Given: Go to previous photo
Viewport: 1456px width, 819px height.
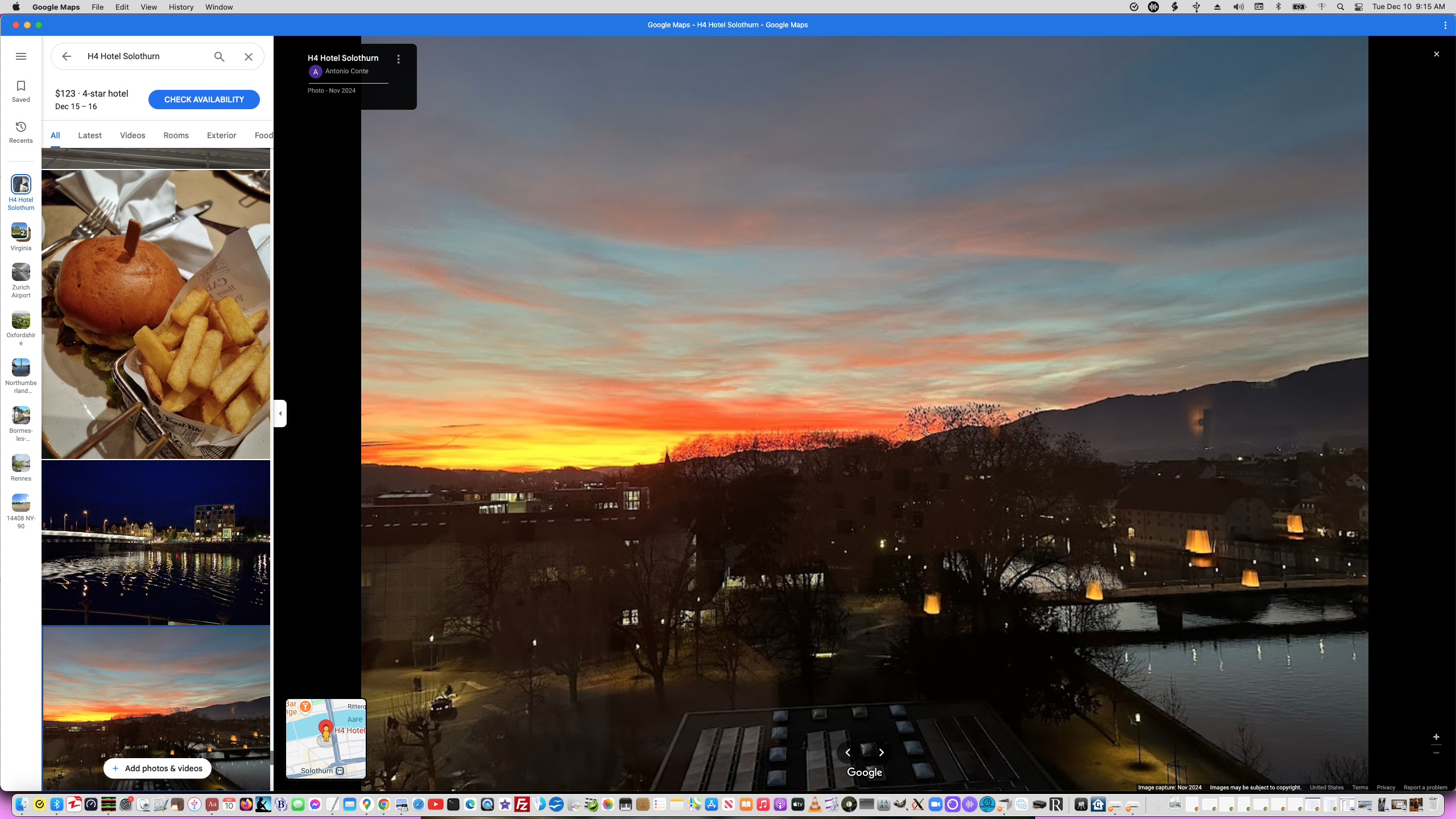Looking at the screenshot, I should click(x=847, y=752).
